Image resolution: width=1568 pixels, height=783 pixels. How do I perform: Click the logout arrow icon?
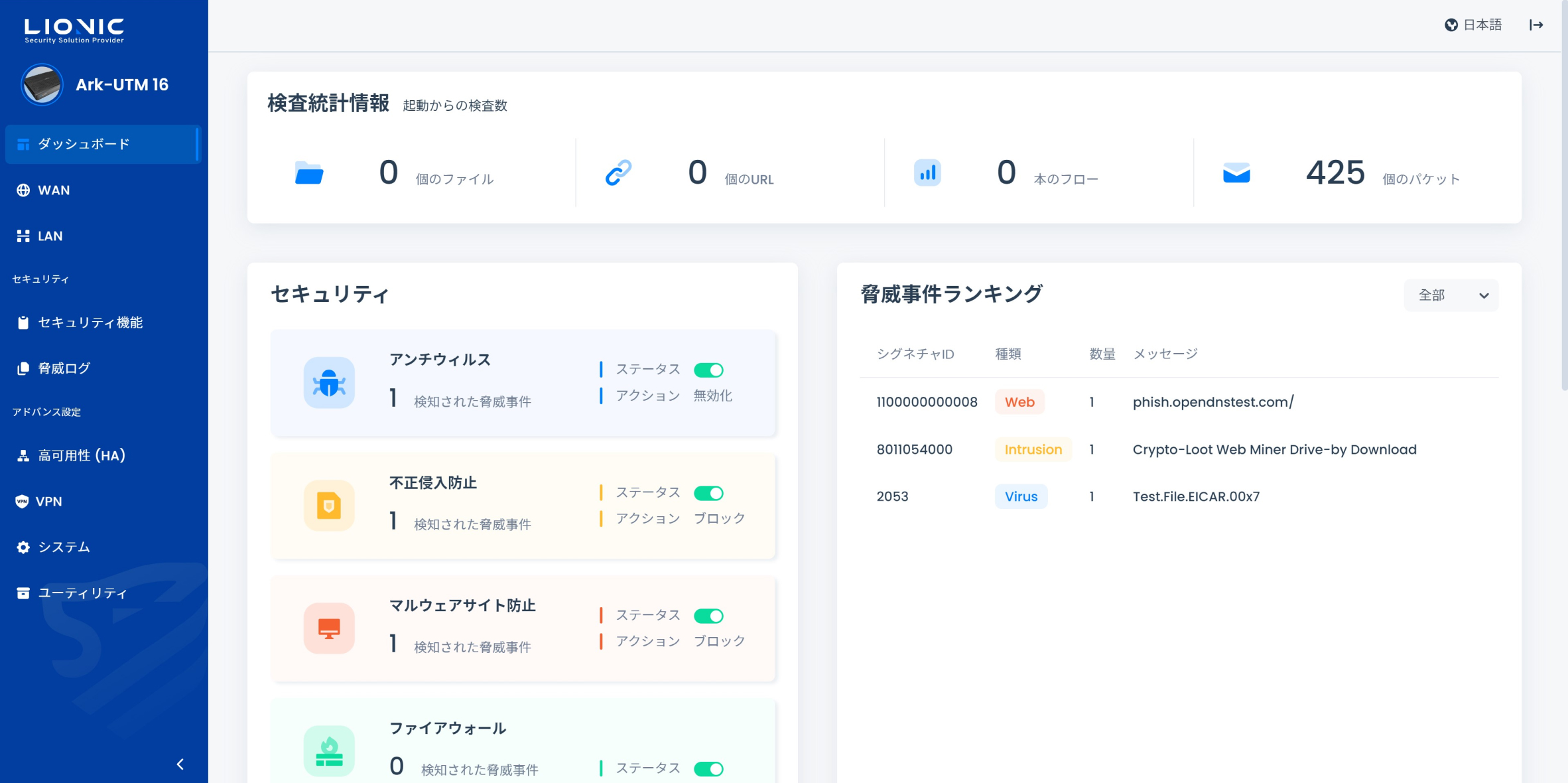(1536, 25)
